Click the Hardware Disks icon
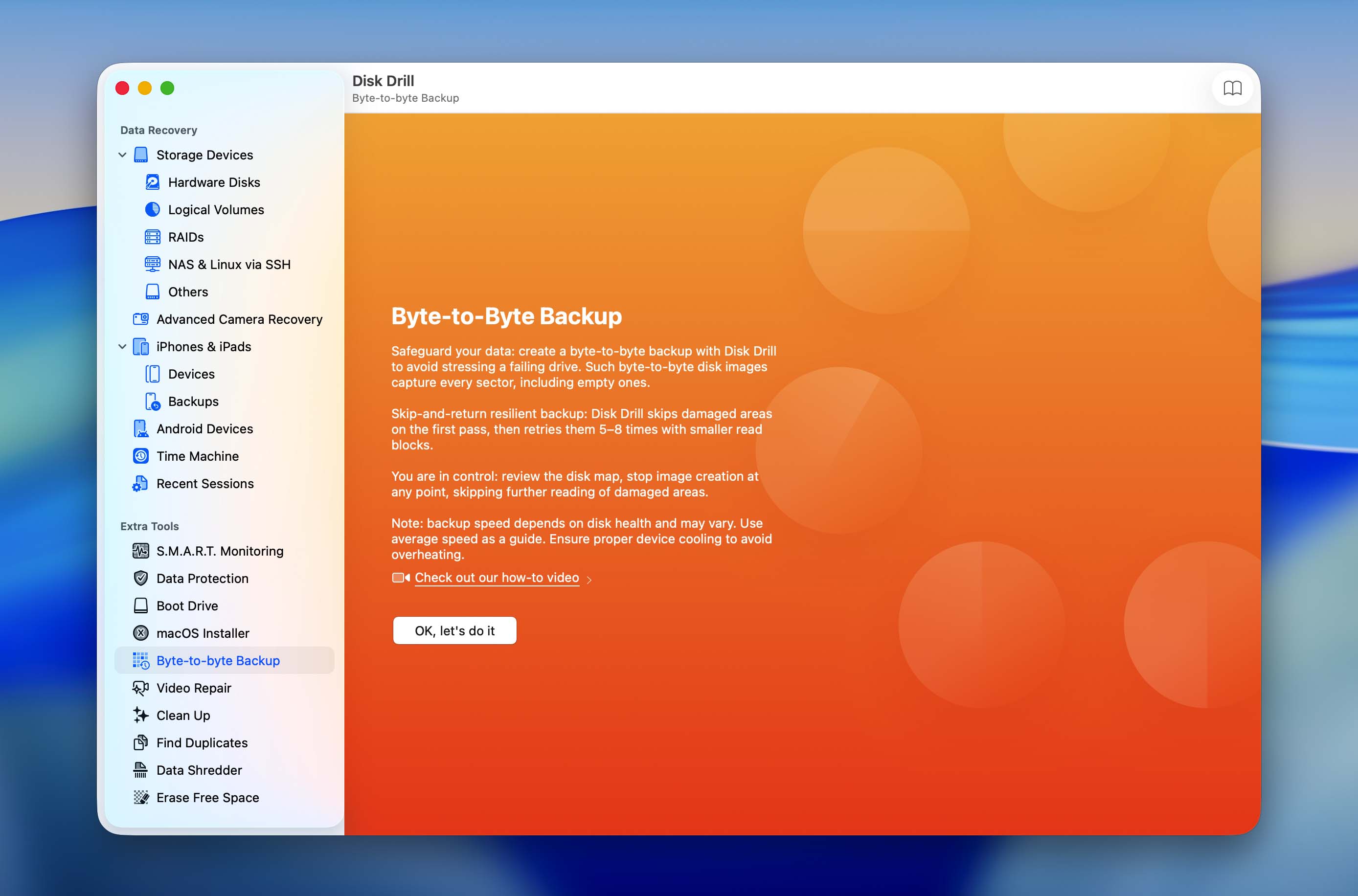Viewport: 1358px width, 896px height. click(x=153, y=182)
